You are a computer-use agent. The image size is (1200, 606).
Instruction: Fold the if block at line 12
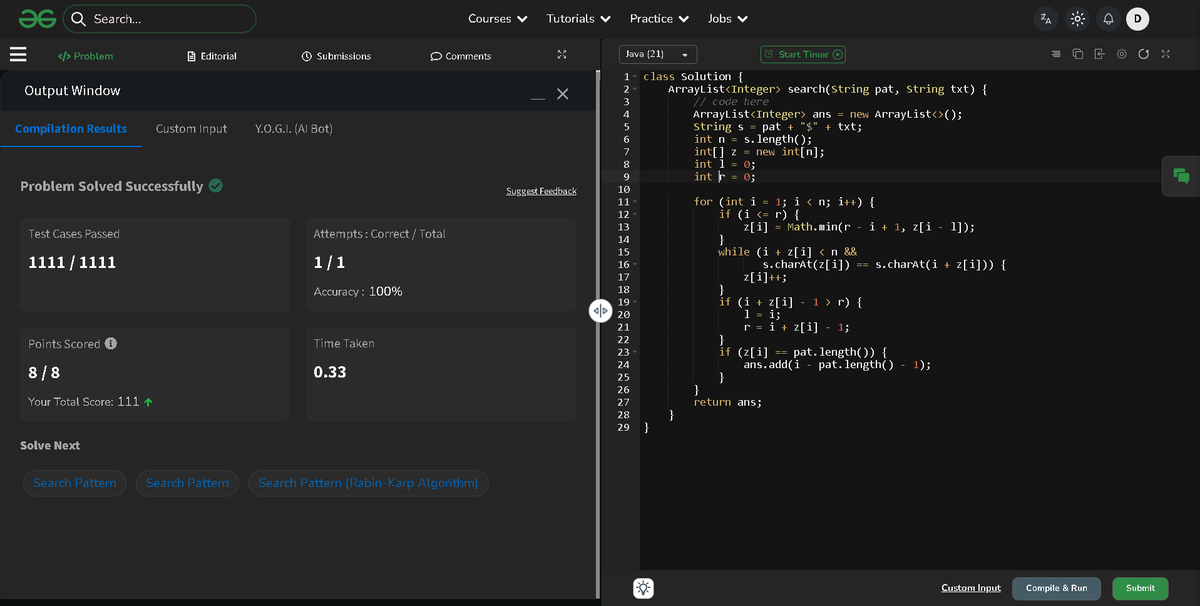[634, 214]
